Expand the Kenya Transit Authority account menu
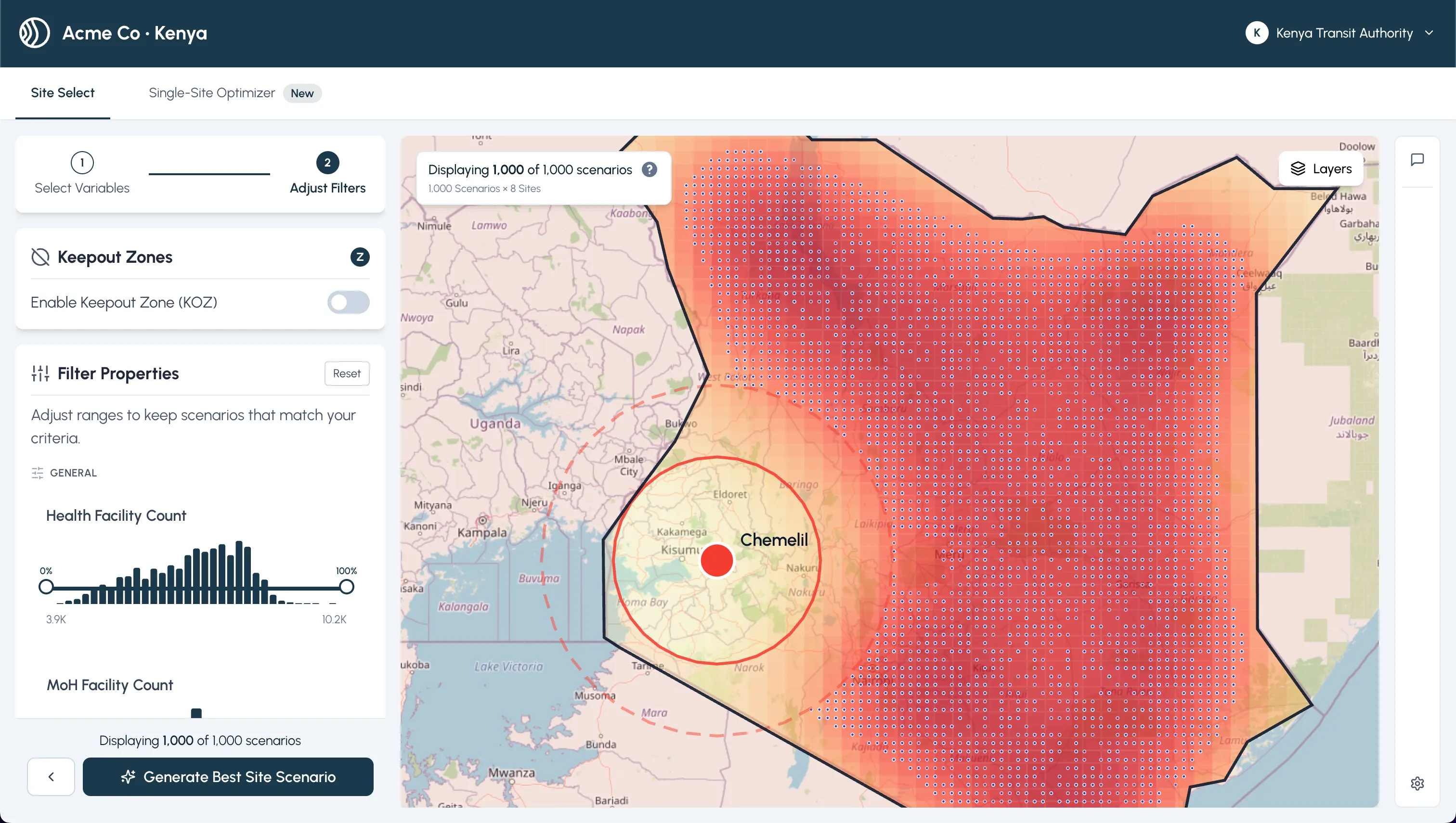This screenshot has height=823, width=1456. coord(1429,33)
